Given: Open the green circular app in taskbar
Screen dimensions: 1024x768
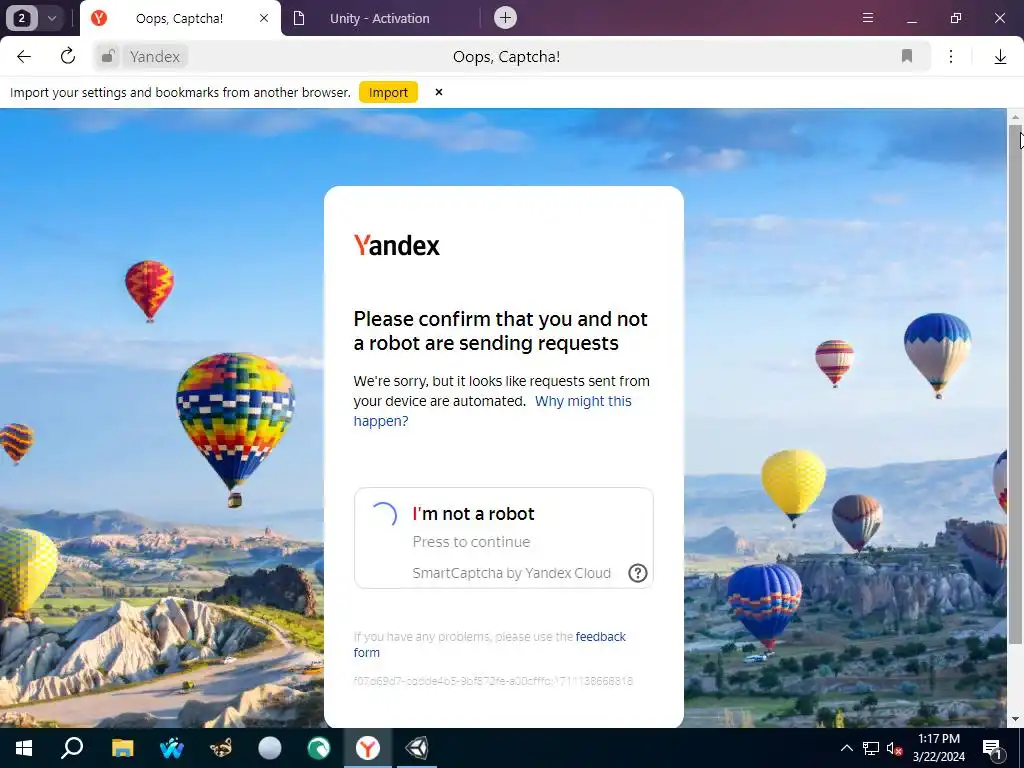Looking at the screenshot, I should pyautogui.click(x=319, y=748).
